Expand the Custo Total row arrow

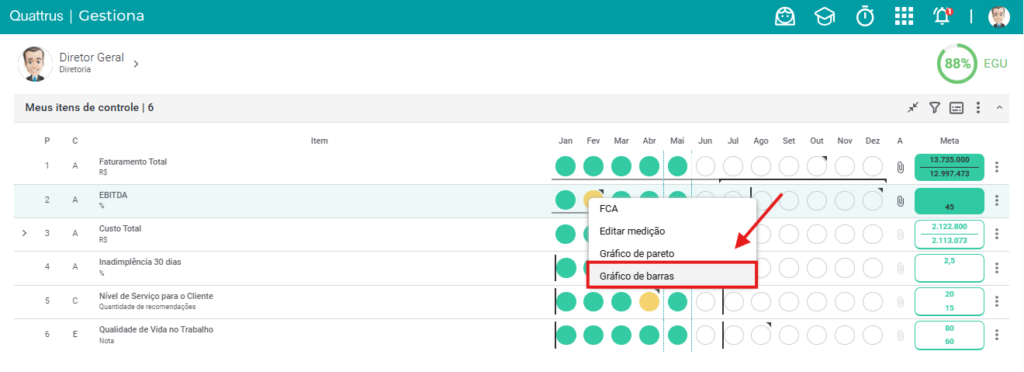(x=24, y=233)
